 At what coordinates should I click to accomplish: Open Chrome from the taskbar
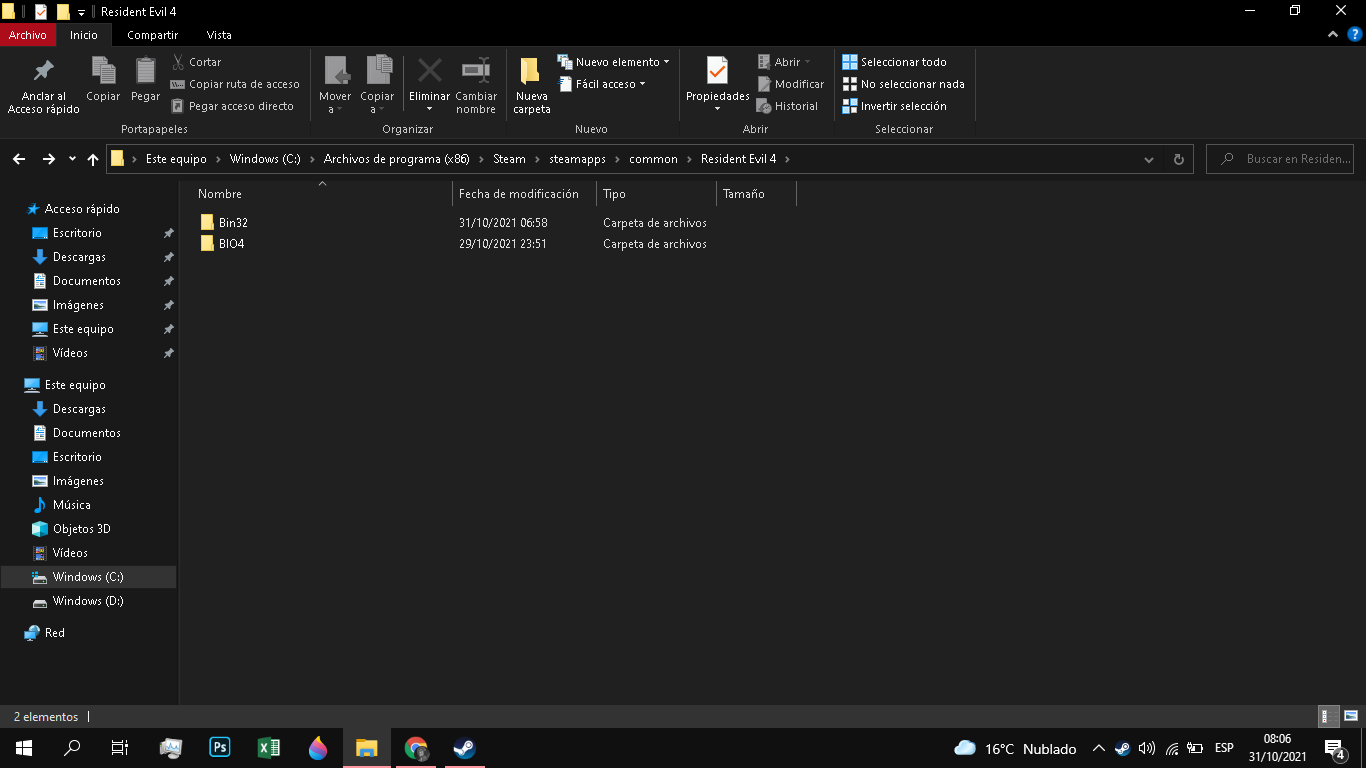[416, 748]
